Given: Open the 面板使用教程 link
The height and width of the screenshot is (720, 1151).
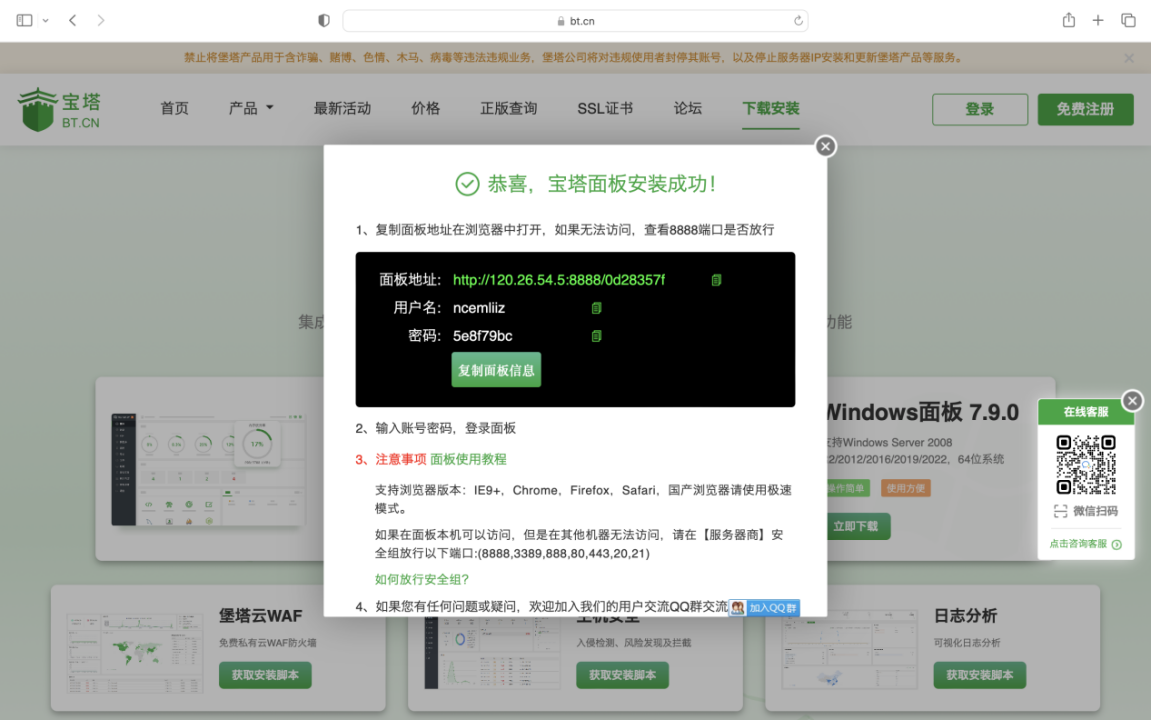Looking at the screenshot, I should (x=468, y=459).
